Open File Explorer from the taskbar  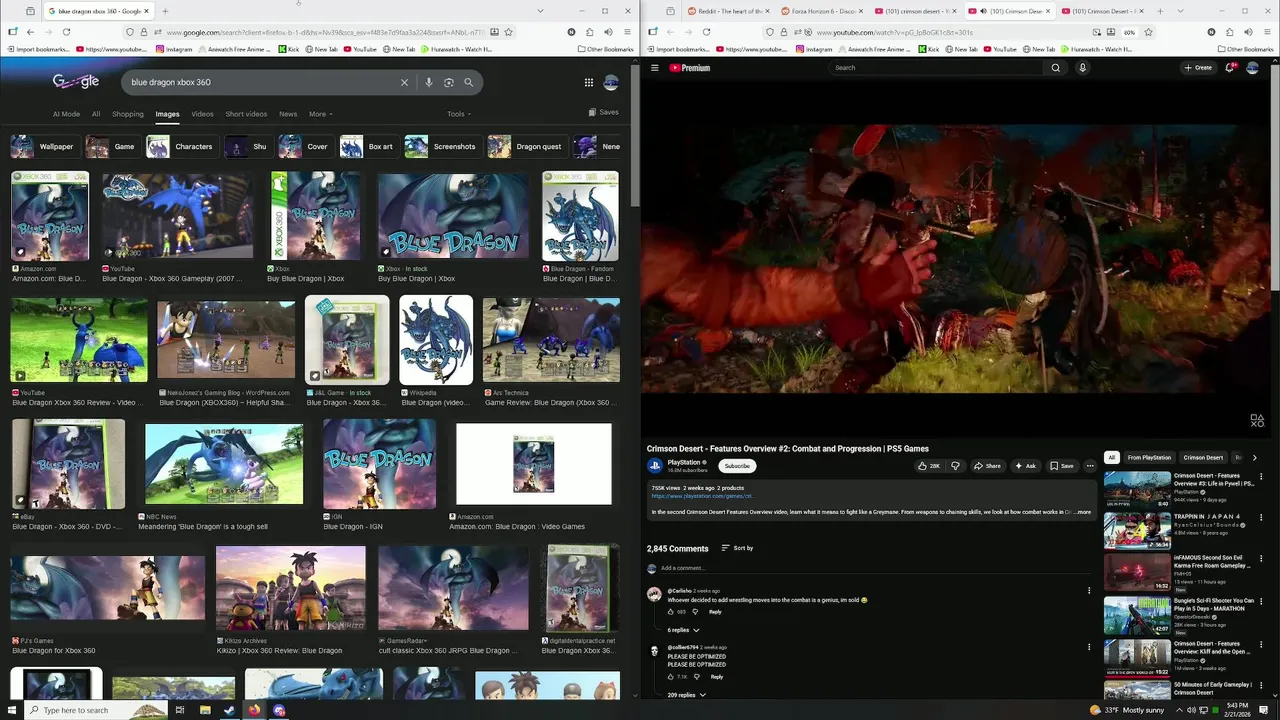[x=205, y=710]
